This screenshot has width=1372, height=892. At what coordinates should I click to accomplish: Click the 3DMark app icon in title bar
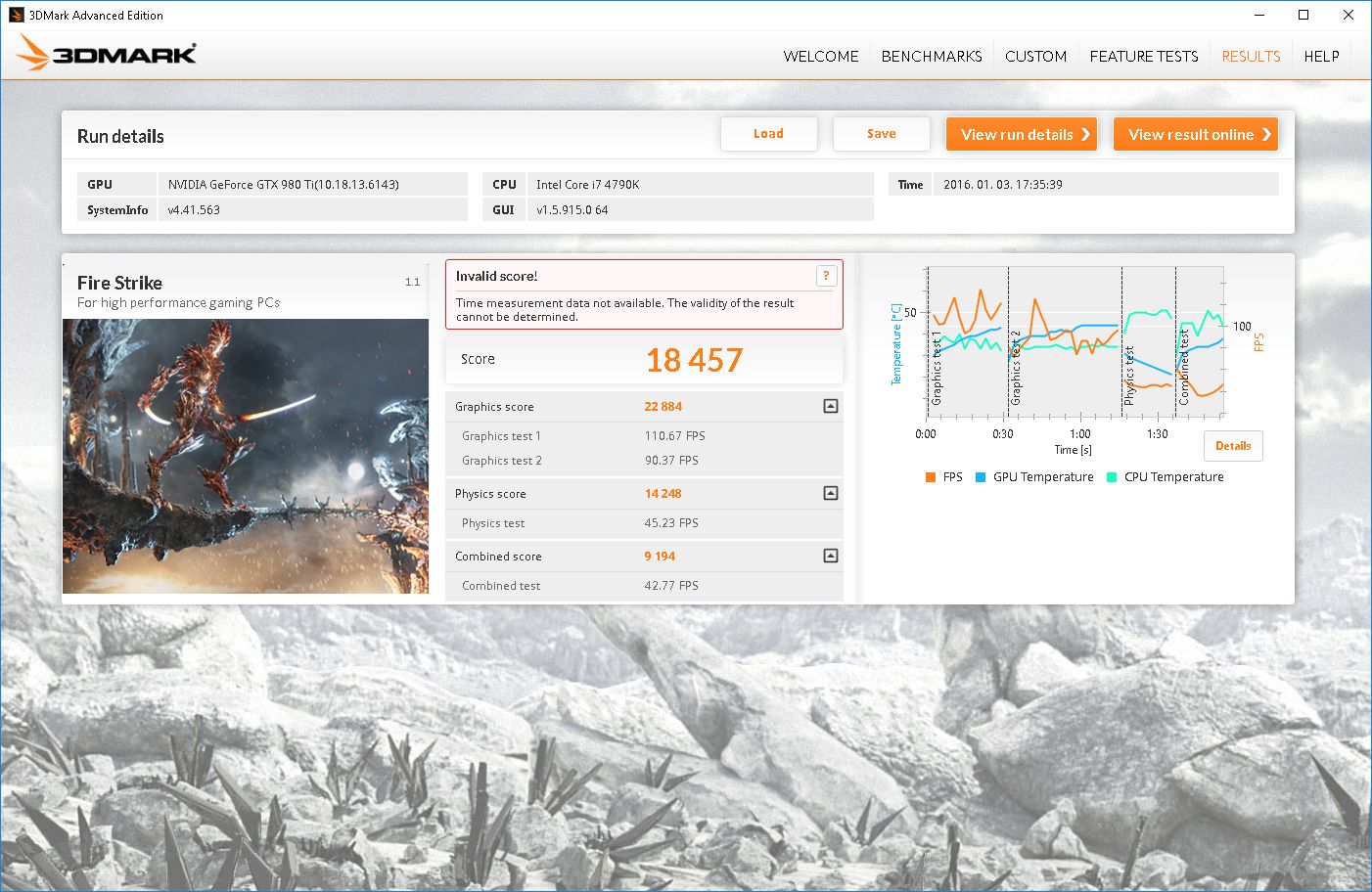click(16, 15)
